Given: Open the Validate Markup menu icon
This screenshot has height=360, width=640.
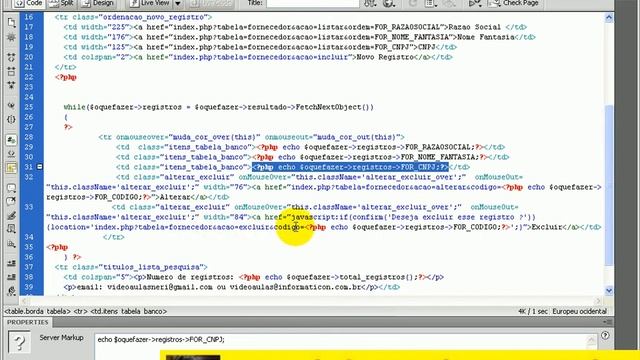Looking at the screenshot, I should [x=474, y=3].
